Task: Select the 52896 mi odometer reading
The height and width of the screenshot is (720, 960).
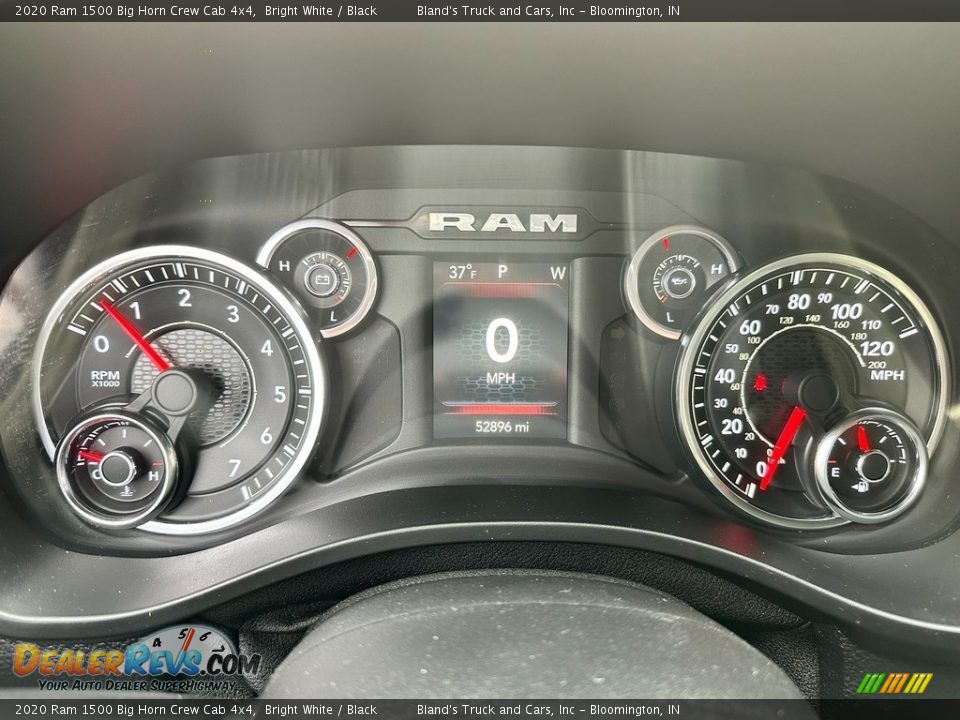Action: (x=502, y=427)
